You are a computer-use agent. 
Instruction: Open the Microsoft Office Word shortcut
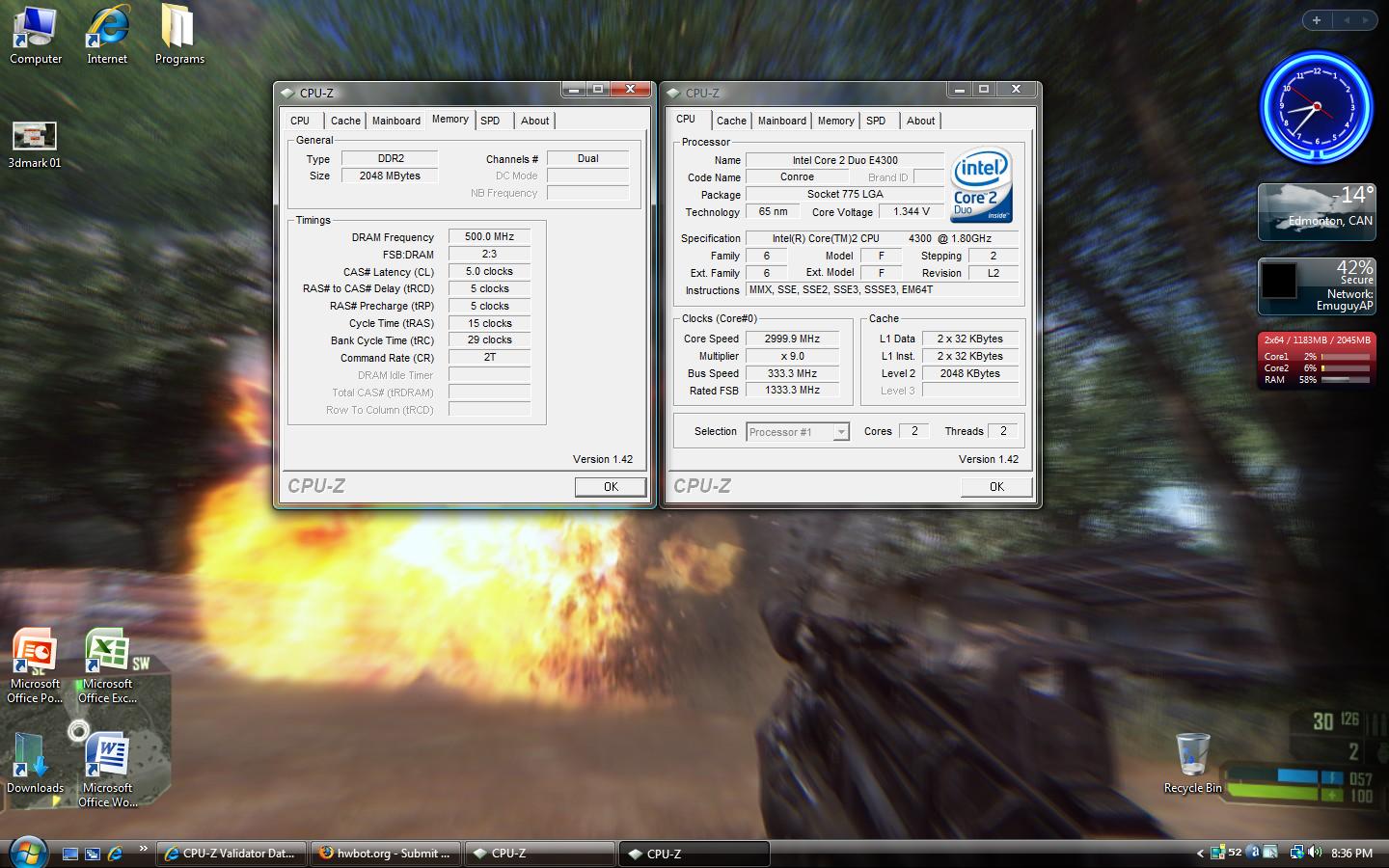[x=107, y=769]
